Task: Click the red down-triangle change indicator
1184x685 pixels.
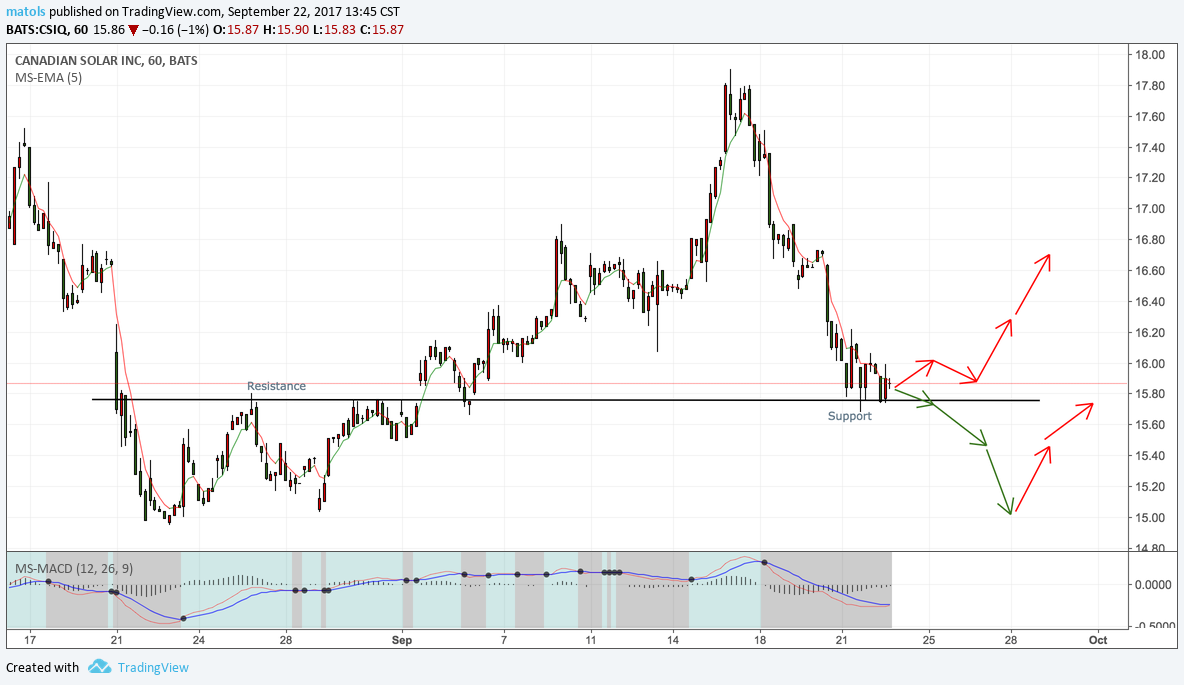Action: click(133, 30)
